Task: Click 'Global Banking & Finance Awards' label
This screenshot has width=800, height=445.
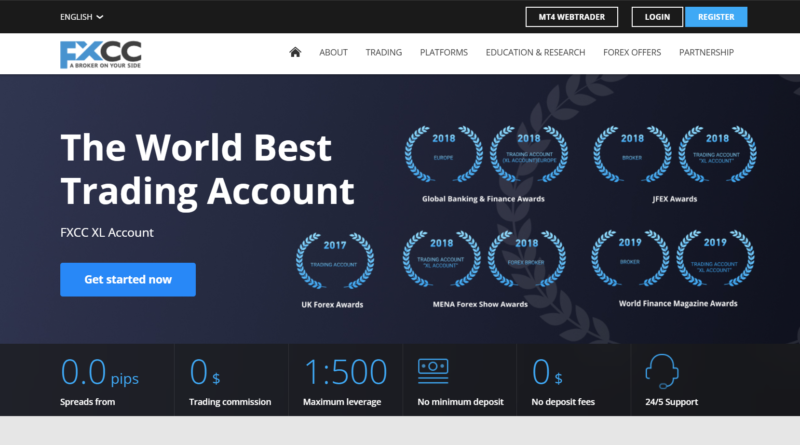Action: click(x=483, y=199)
